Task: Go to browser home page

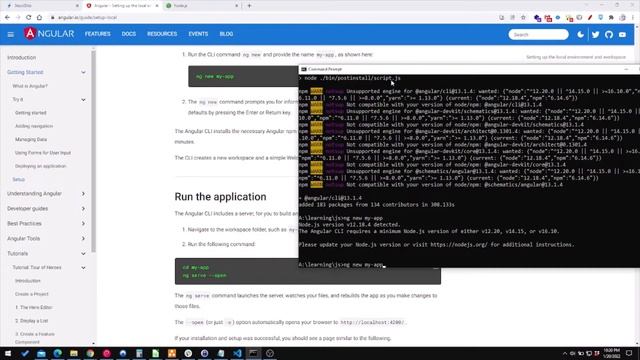Action: tap(39, 18)
